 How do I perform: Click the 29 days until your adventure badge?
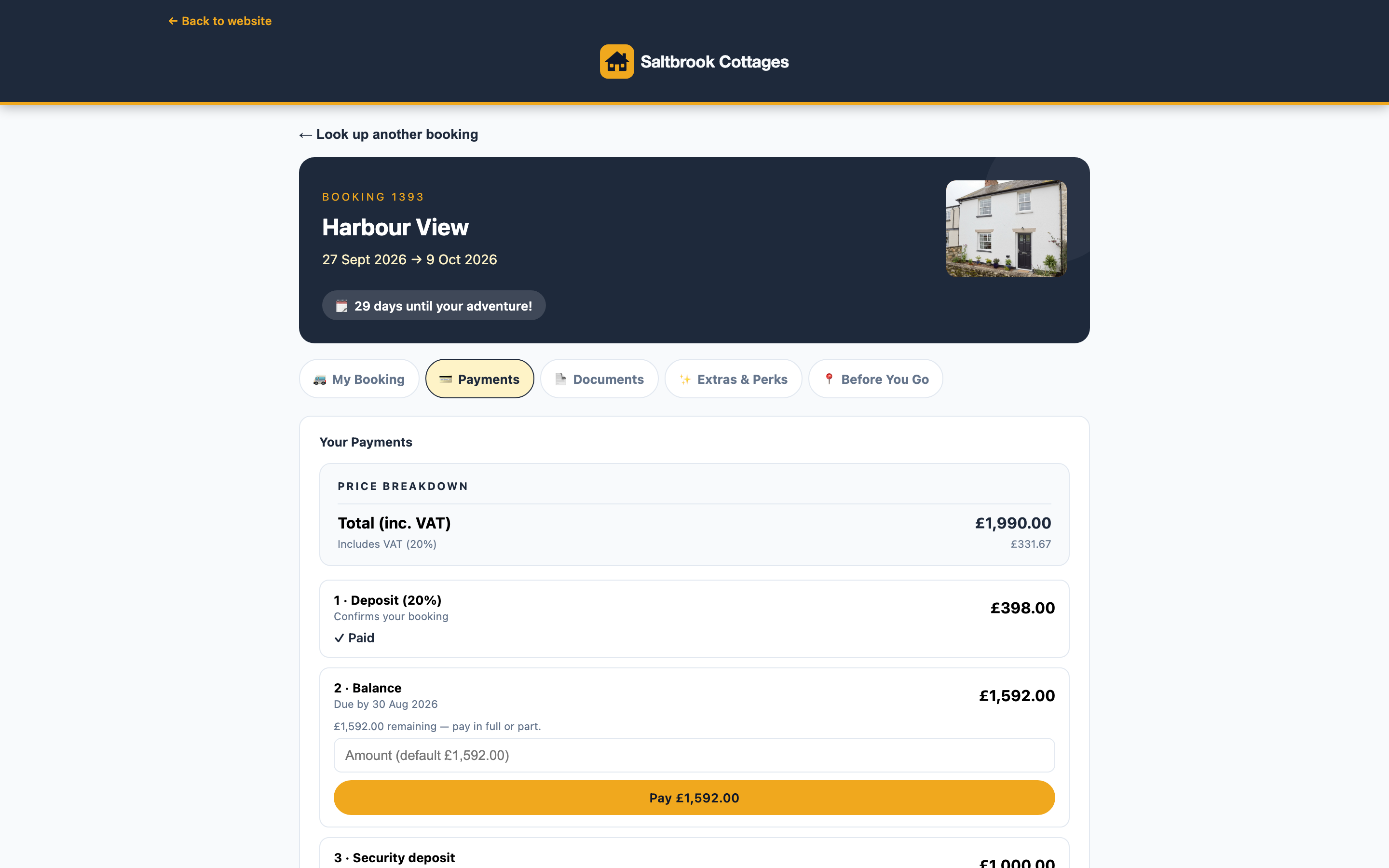tap(434, 305)
